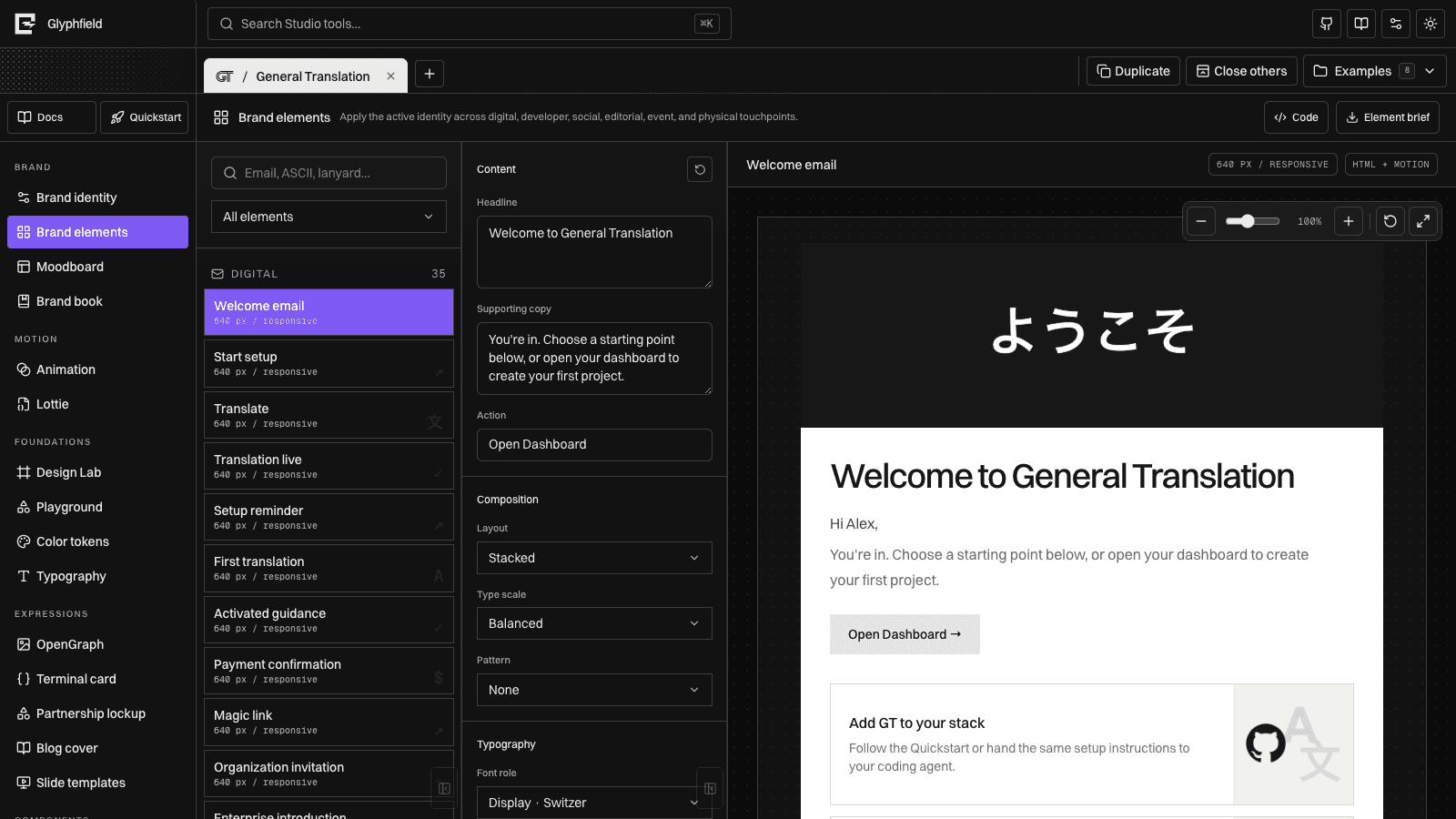Click Open Dashboard button in email preview
The image size is (1456, 819).
pos(905,634)
